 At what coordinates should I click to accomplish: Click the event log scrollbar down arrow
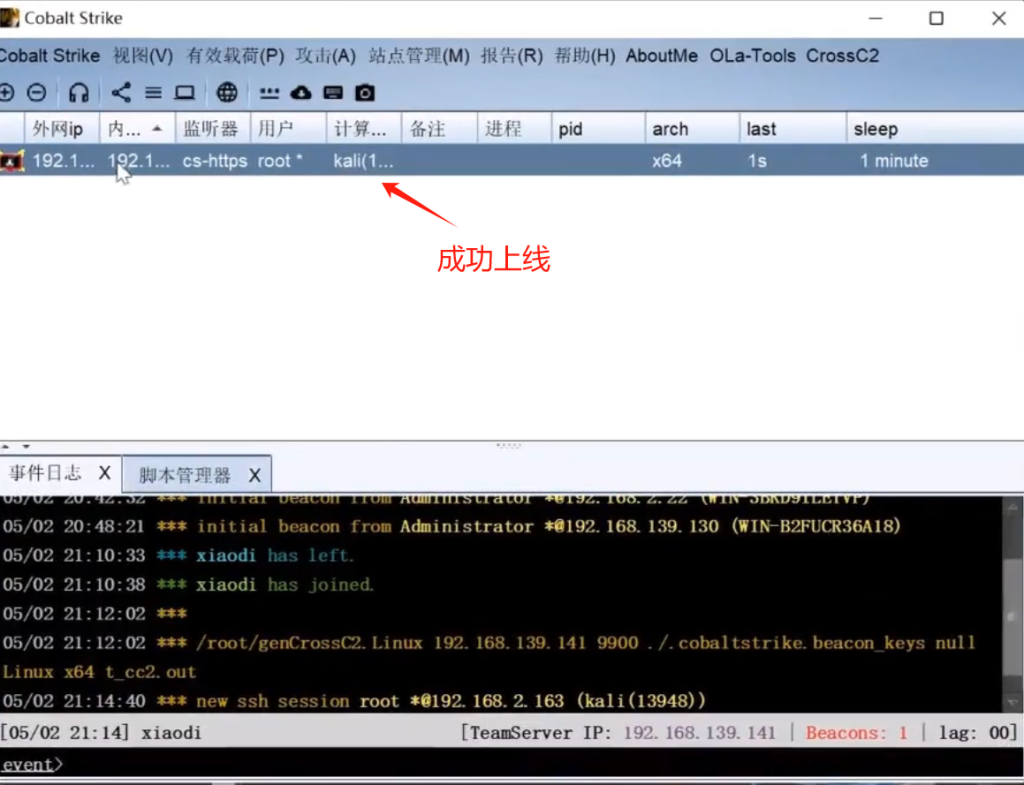pyautogui.click(x=1013, y=703)
